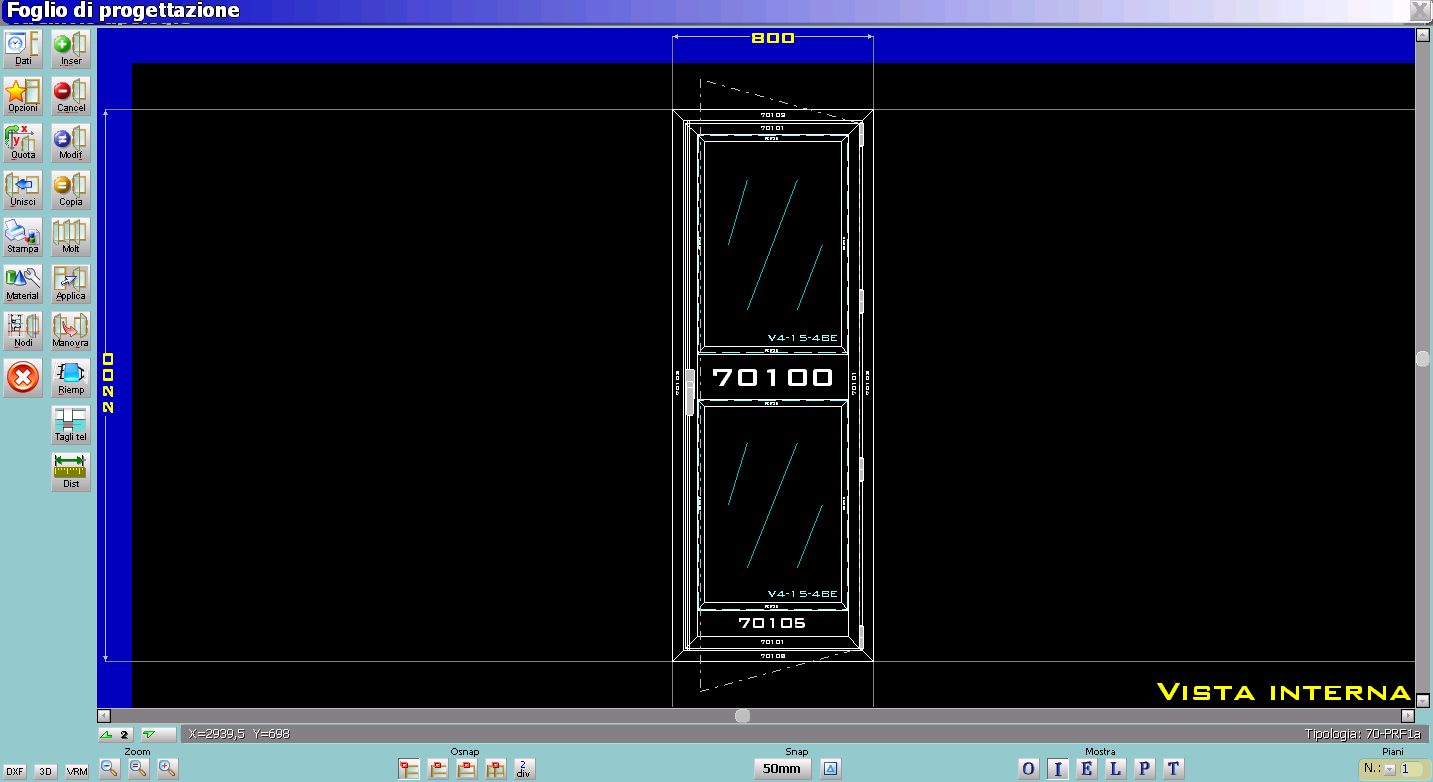Click the zoom fit magnifier
The height and width of the screenshot is (782, 1433).
(139, 768)
